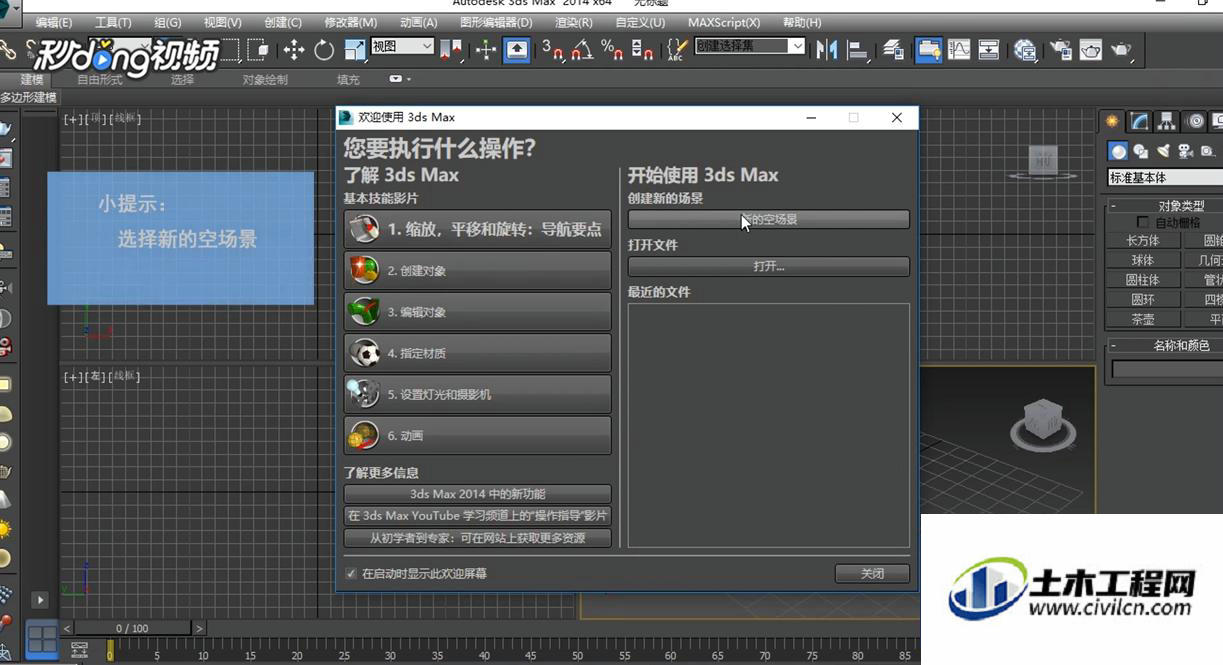Play video 2. 创建对象
Image resolution: width=1223 pixels, height=665 pixels.
click(477, 270)
